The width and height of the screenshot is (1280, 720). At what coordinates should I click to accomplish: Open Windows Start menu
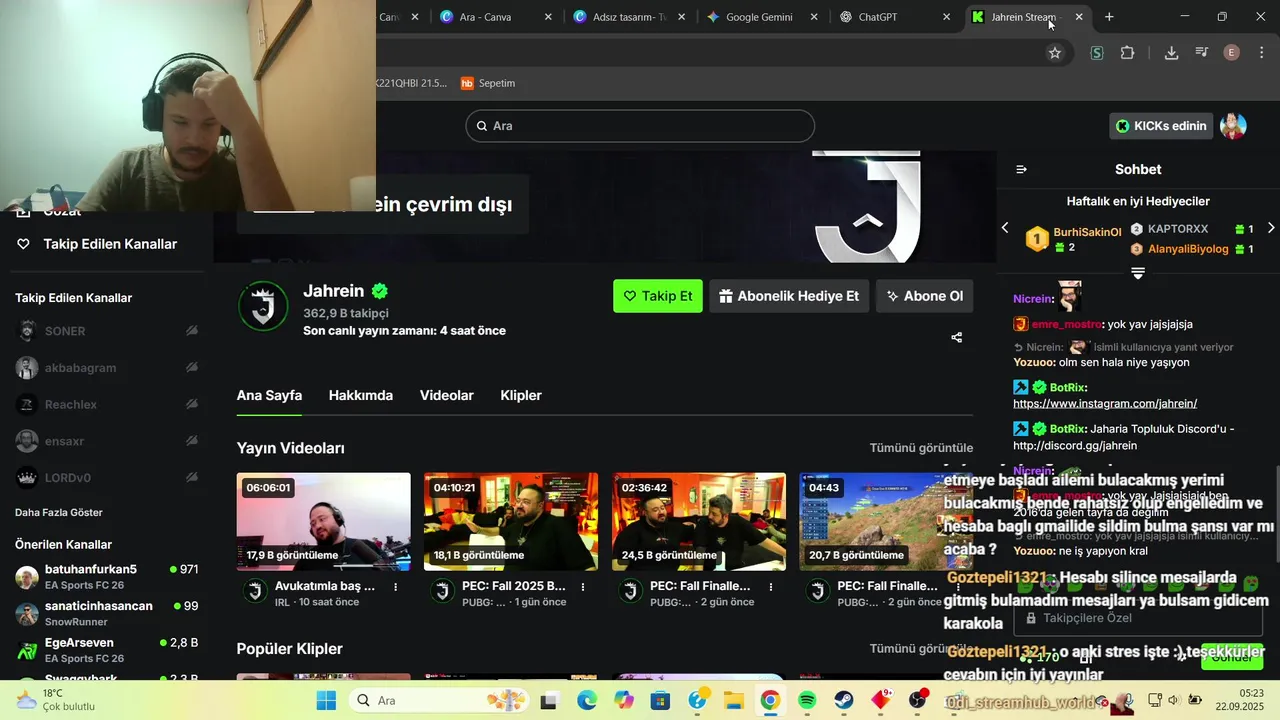pyautogui.click(x=327, y=700)
